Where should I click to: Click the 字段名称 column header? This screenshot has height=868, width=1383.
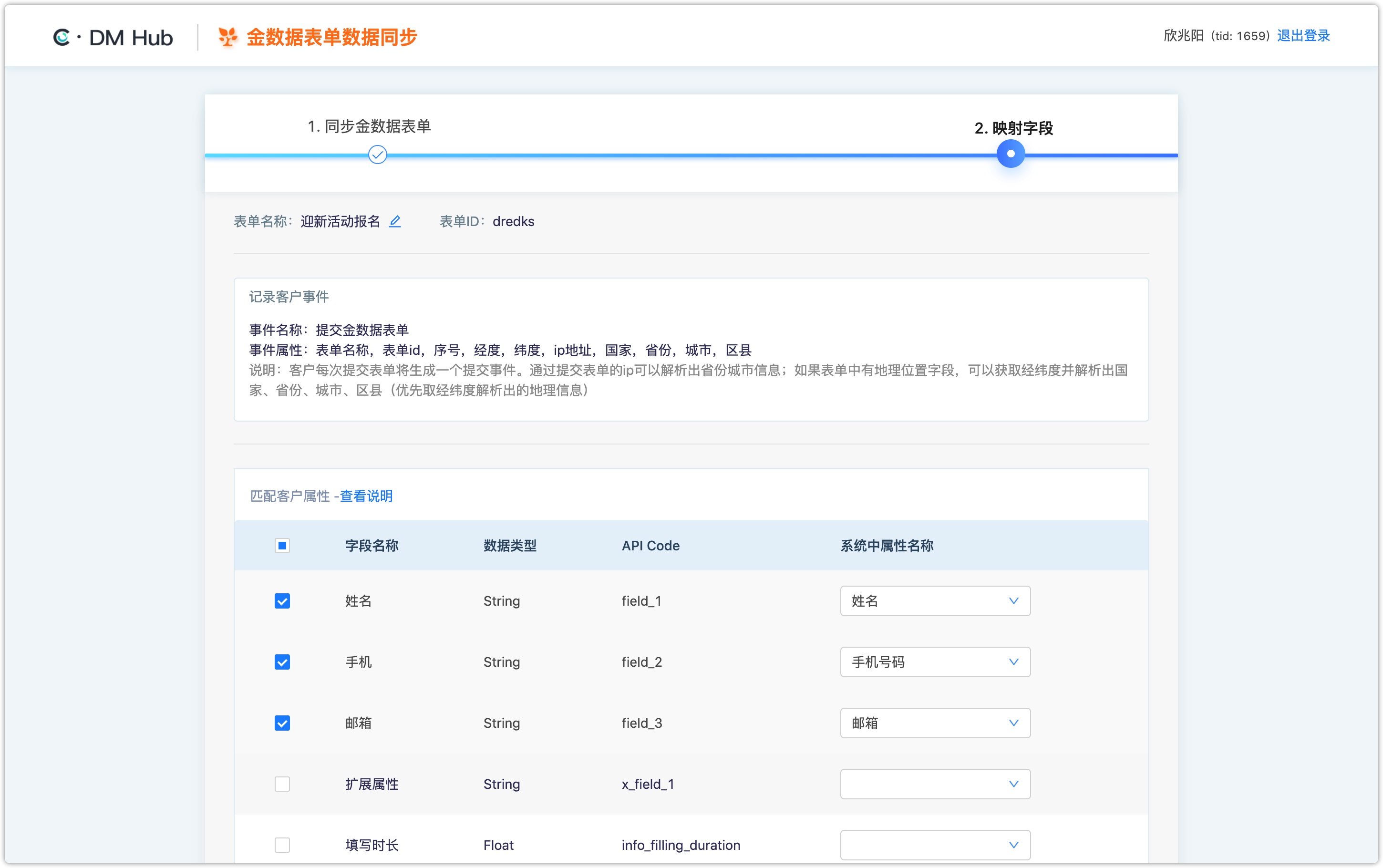click(x=372, y=546)
